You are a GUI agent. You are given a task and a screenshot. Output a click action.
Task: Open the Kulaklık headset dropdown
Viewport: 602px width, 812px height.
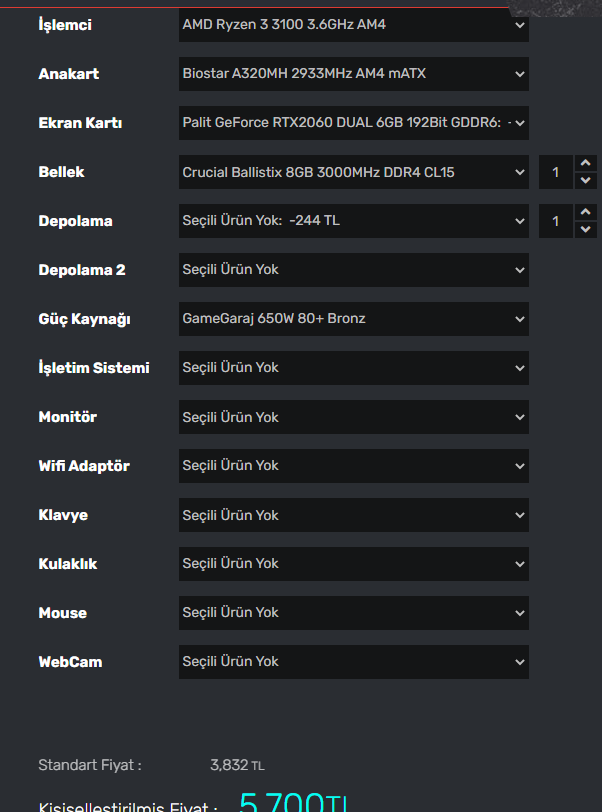(x=353, y=564)
